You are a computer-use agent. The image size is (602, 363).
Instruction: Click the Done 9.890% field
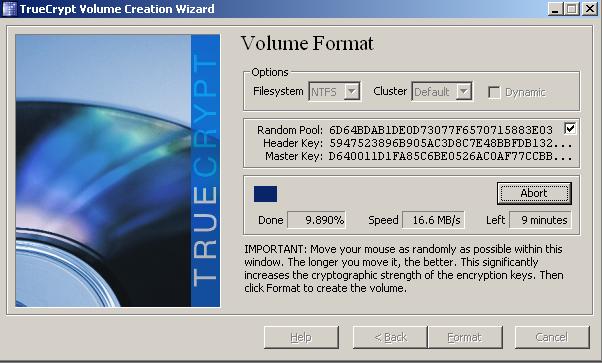[x=316, y=220]
